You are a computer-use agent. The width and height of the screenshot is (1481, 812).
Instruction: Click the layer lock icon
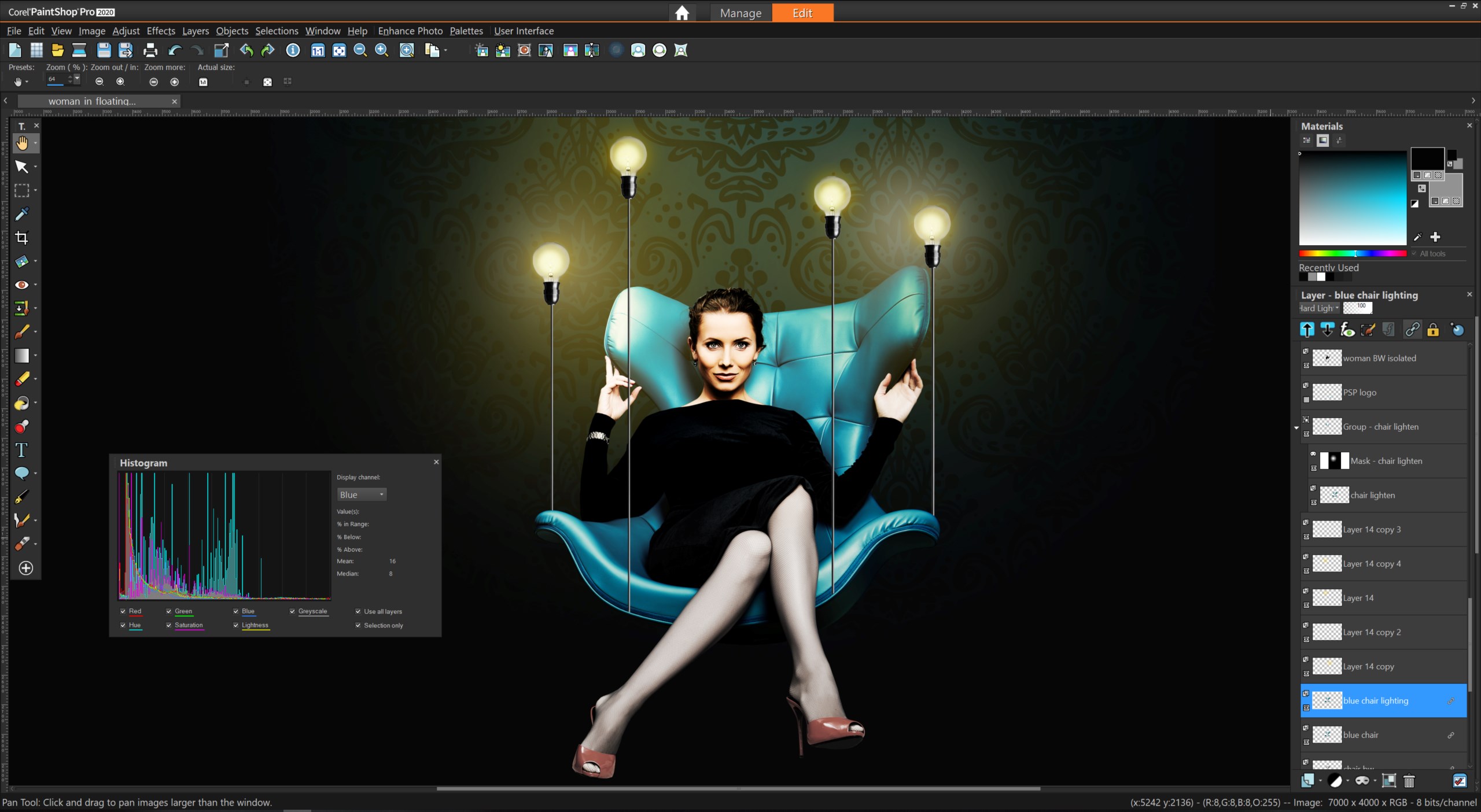pyautogui.click(x=1433, y=330)
